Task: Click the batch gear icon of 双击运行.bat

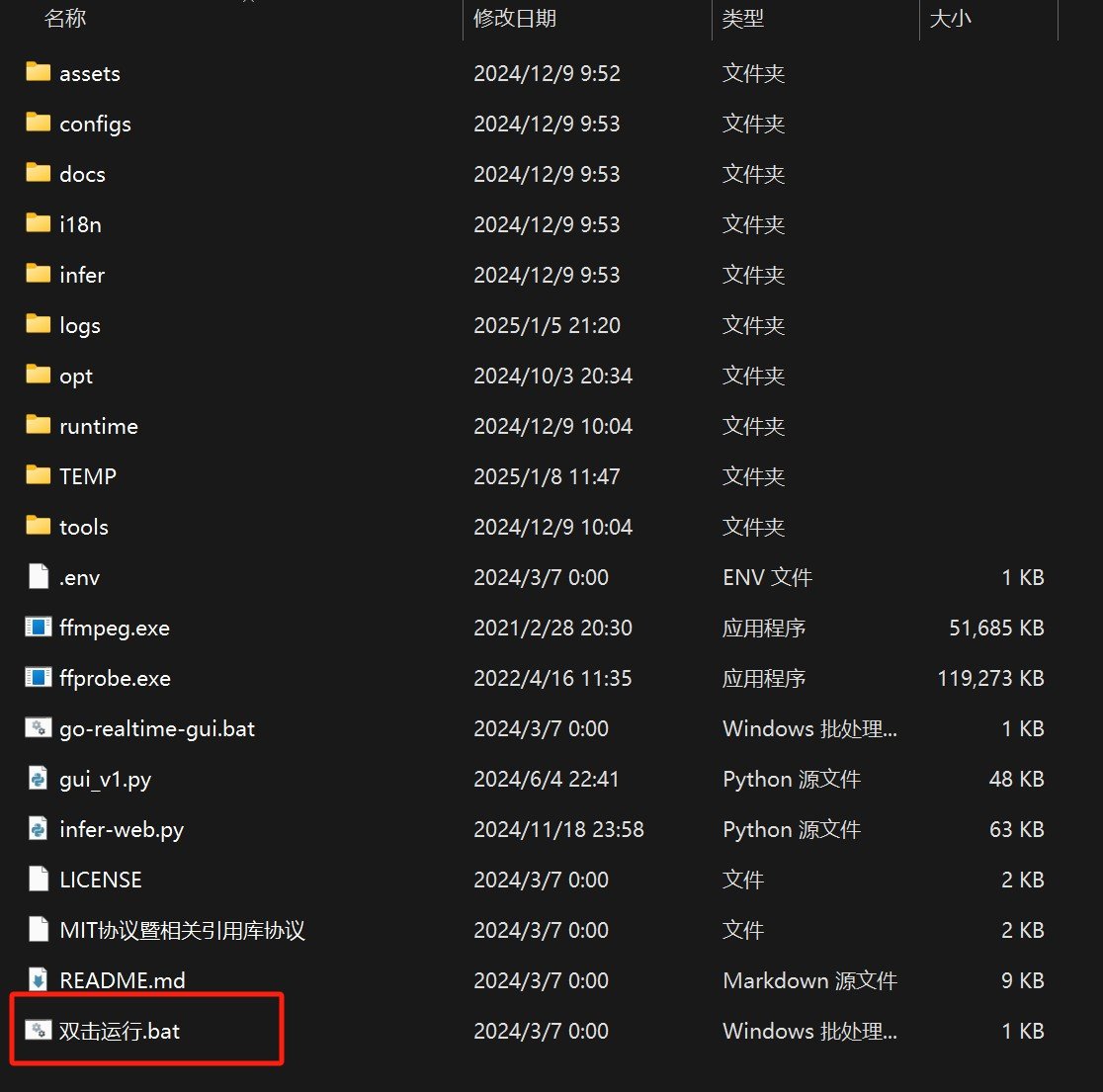Action: tap(38, 1030)
